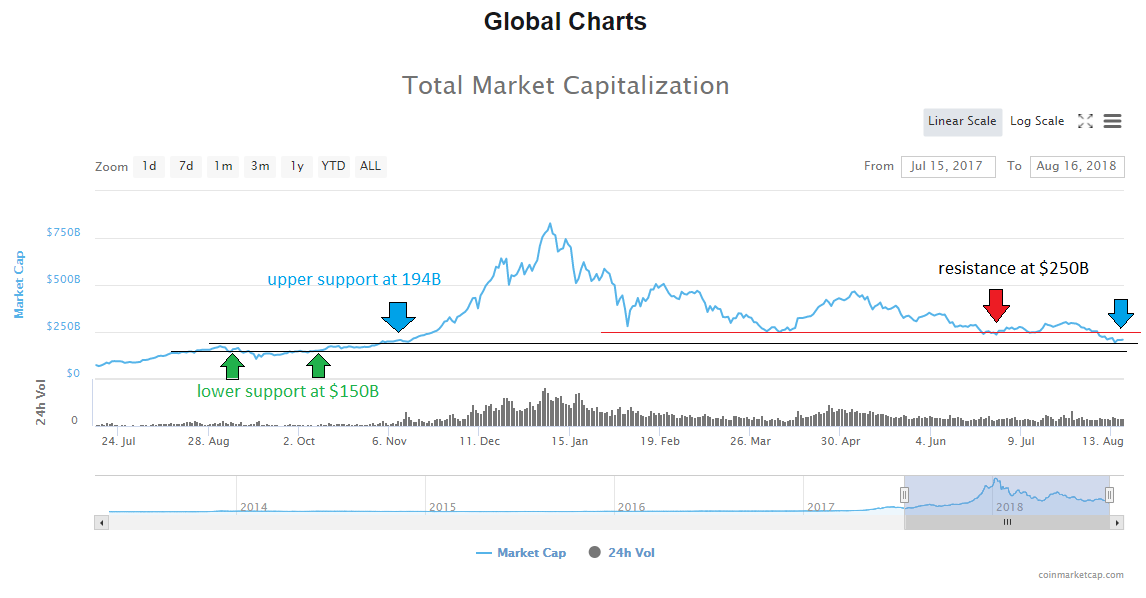Switch chart to Log Scale

(1037, 121)
